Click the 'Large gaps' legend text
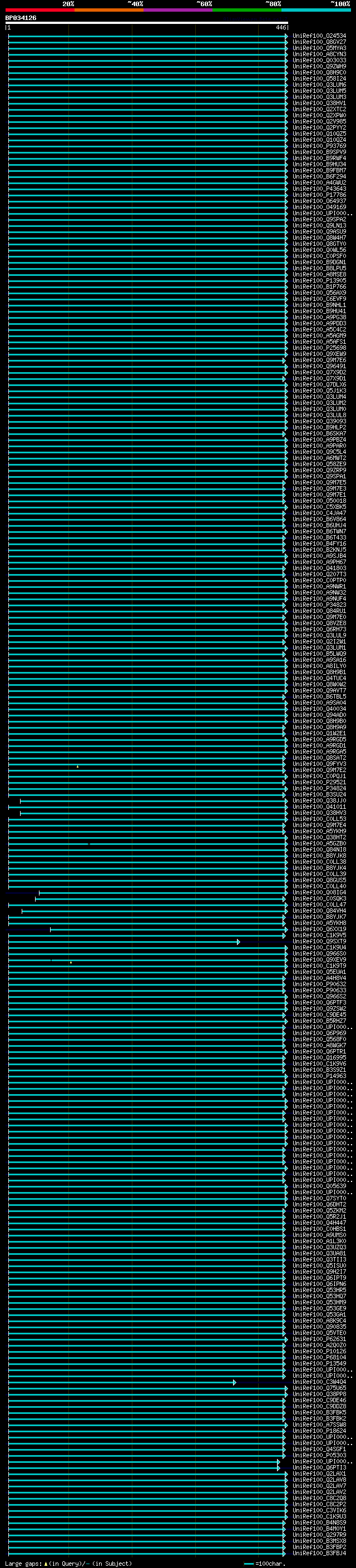 click(23, 1564)
